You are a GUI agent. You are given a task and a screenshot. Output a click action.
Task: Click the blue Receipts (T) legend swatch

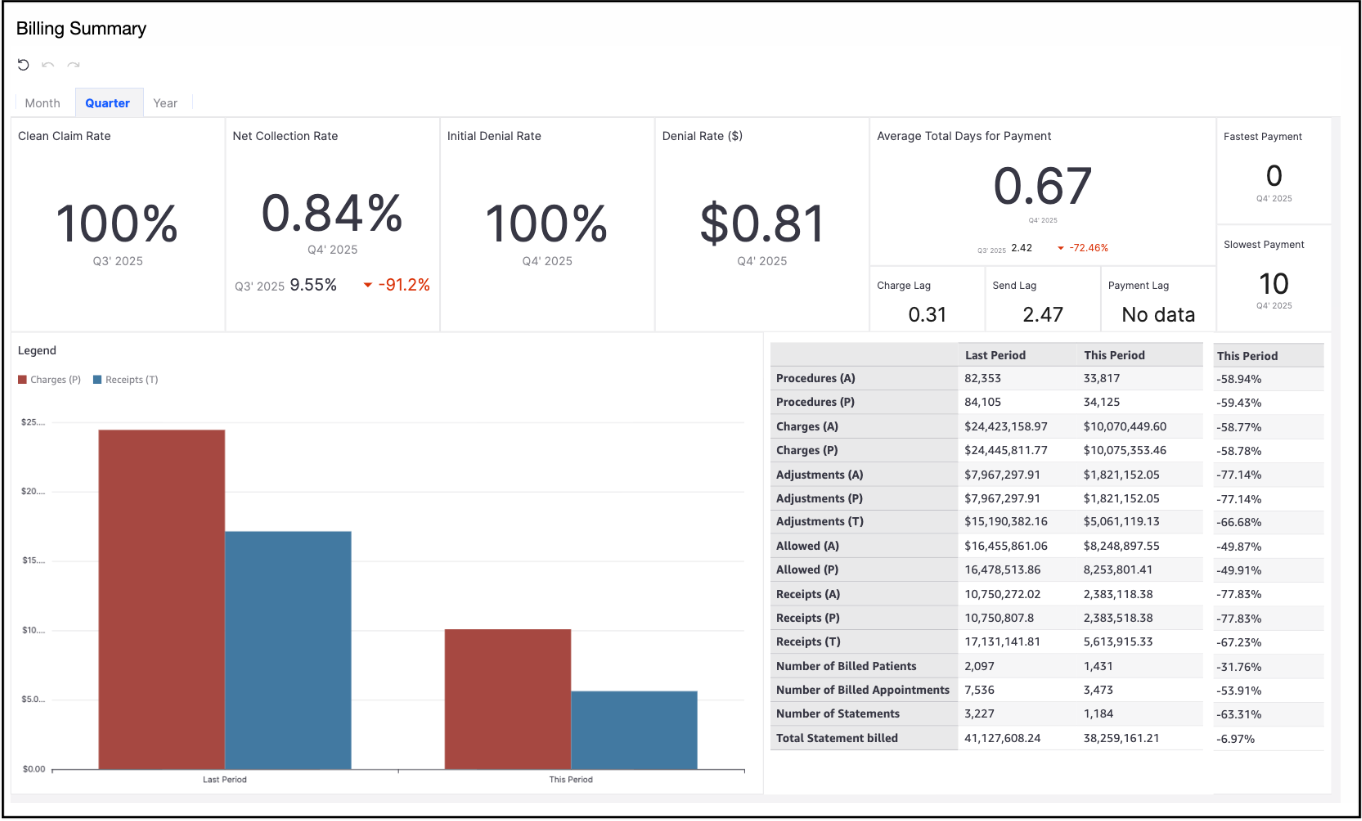(97, 380)
